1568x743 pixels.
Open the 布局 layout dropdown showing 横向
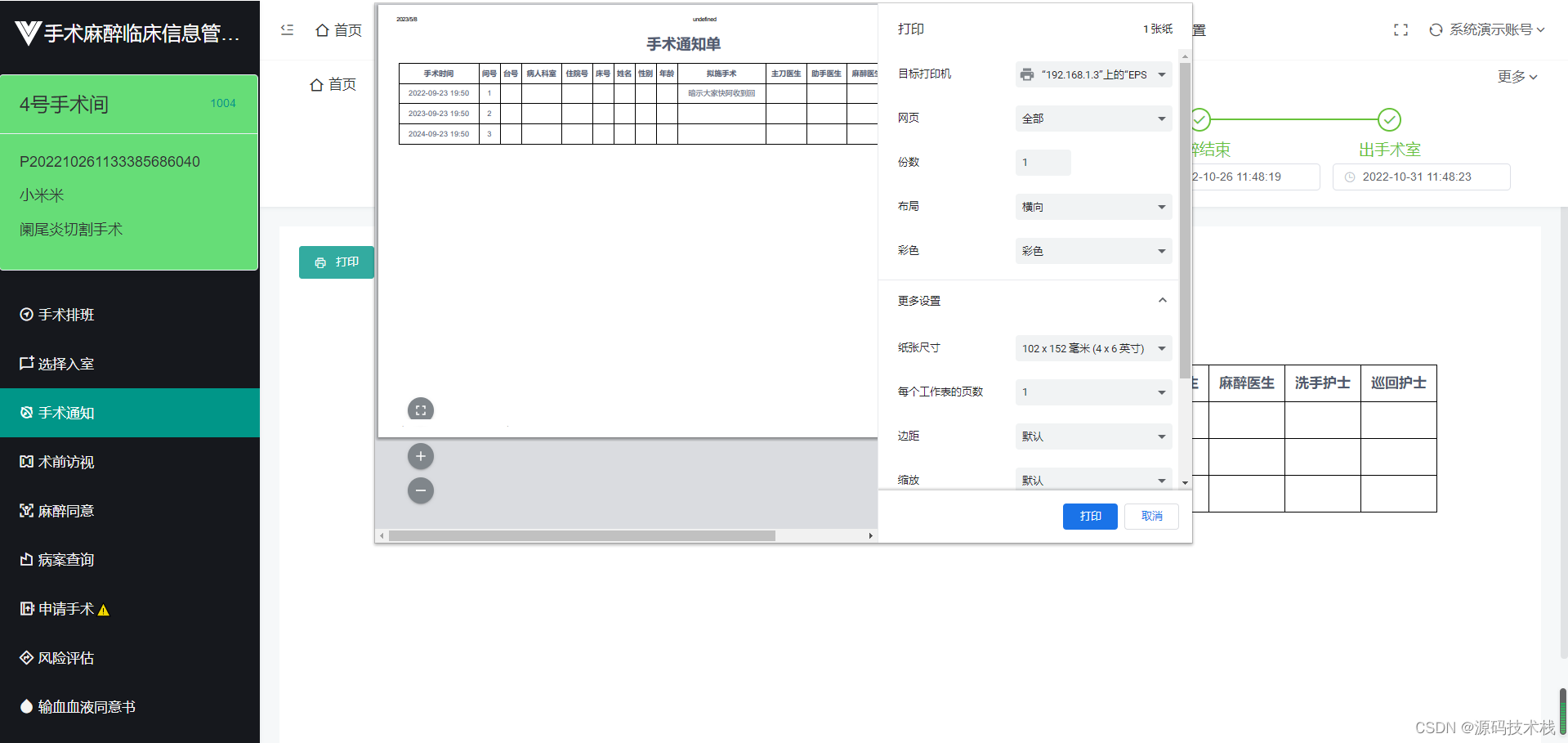[x=1093, y=207]
